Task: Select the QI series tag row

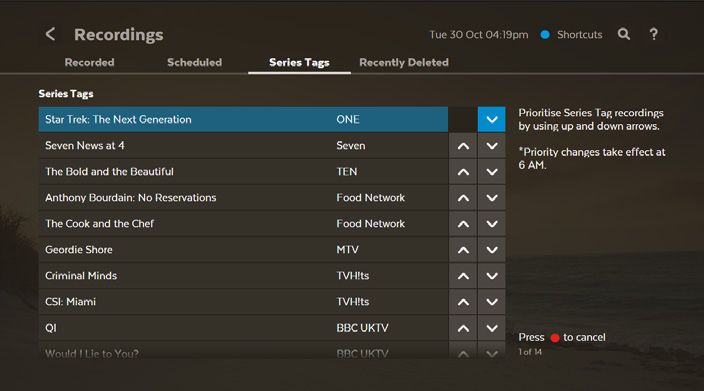Action: [x=243, y=328]
